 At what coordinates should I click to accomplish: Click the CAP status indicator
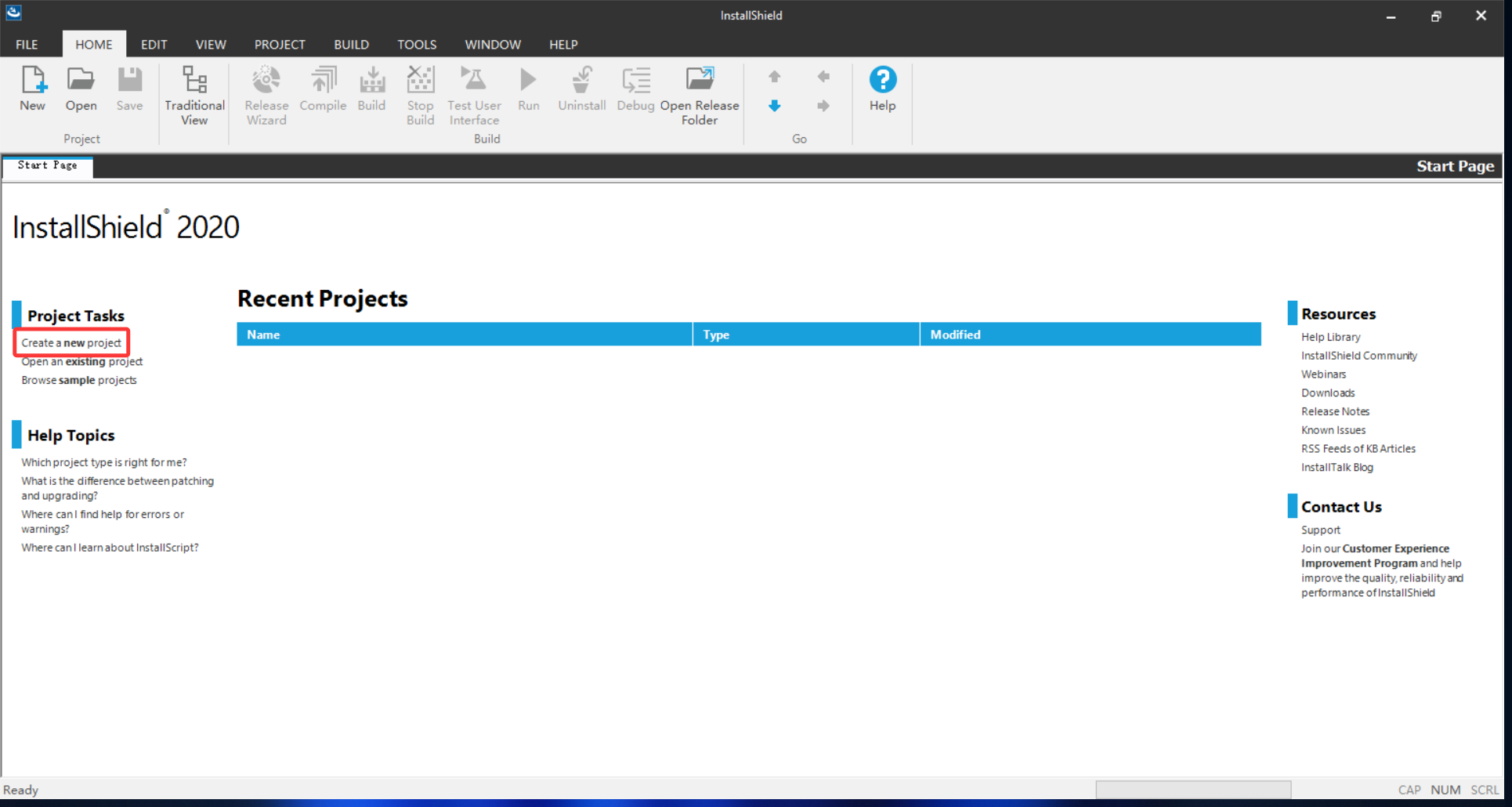pyautogui.click(x=1409, y=790)
